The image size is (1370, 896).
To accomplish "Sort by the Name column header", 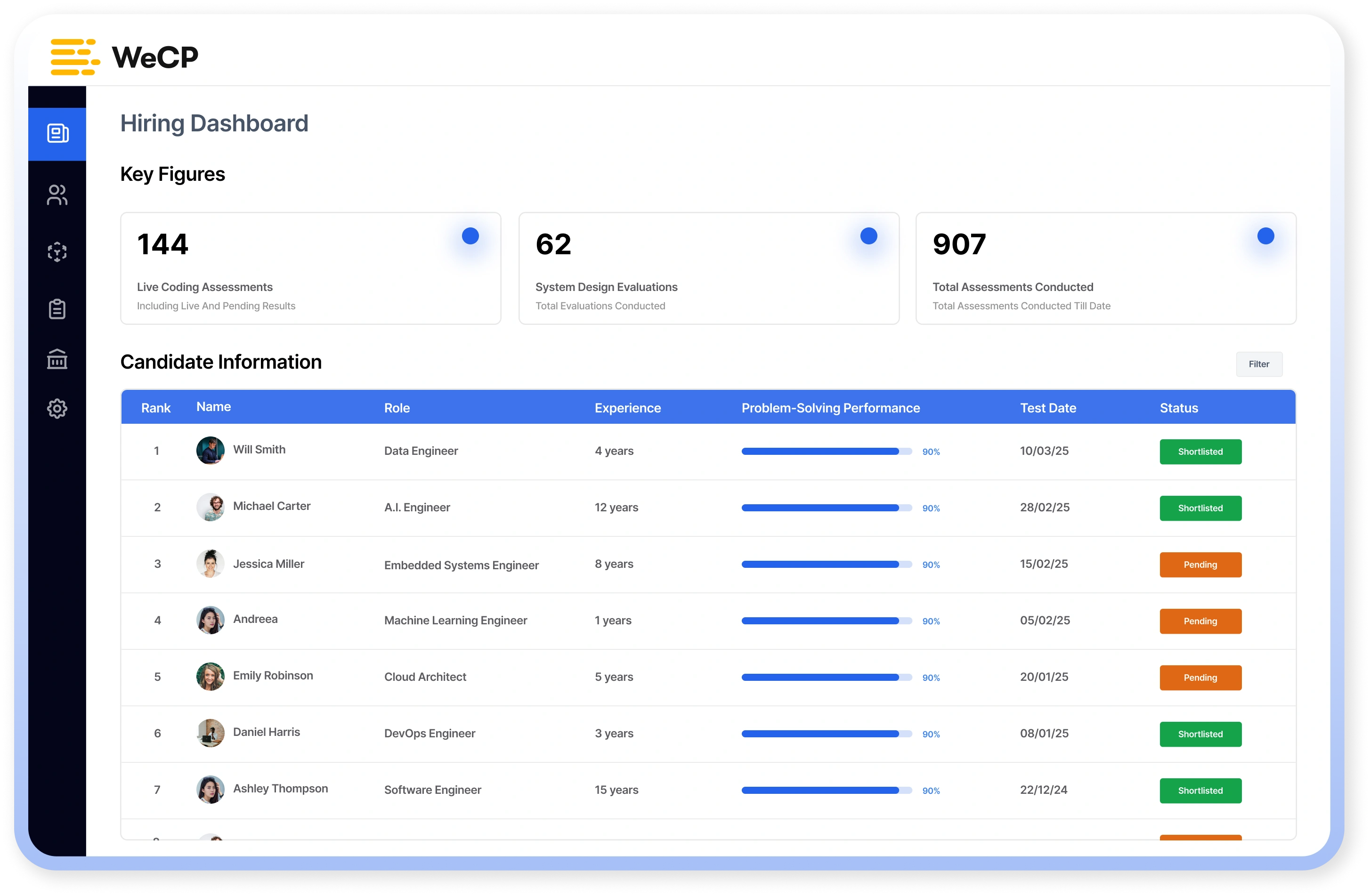I will 213,407.
